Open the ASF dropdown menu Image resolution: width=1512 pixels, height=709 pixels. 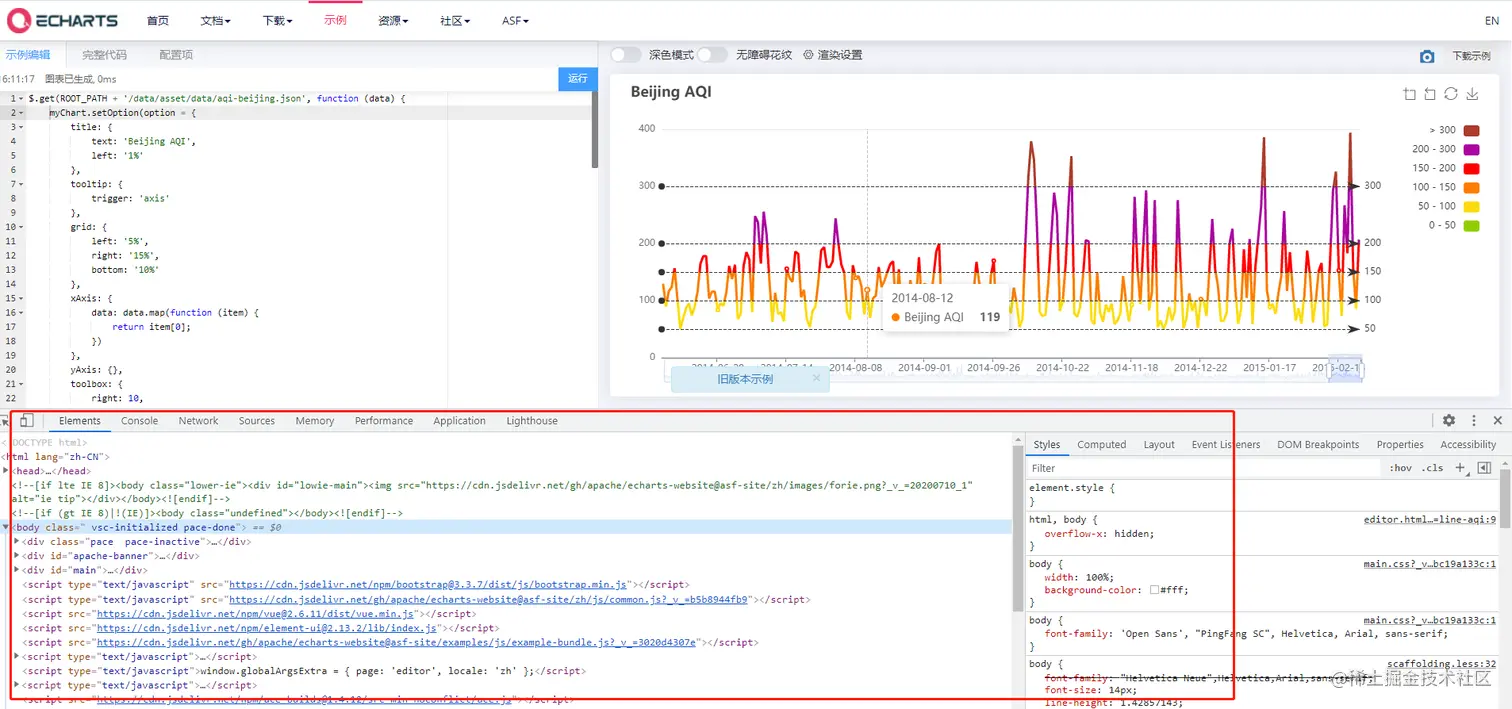515,21
